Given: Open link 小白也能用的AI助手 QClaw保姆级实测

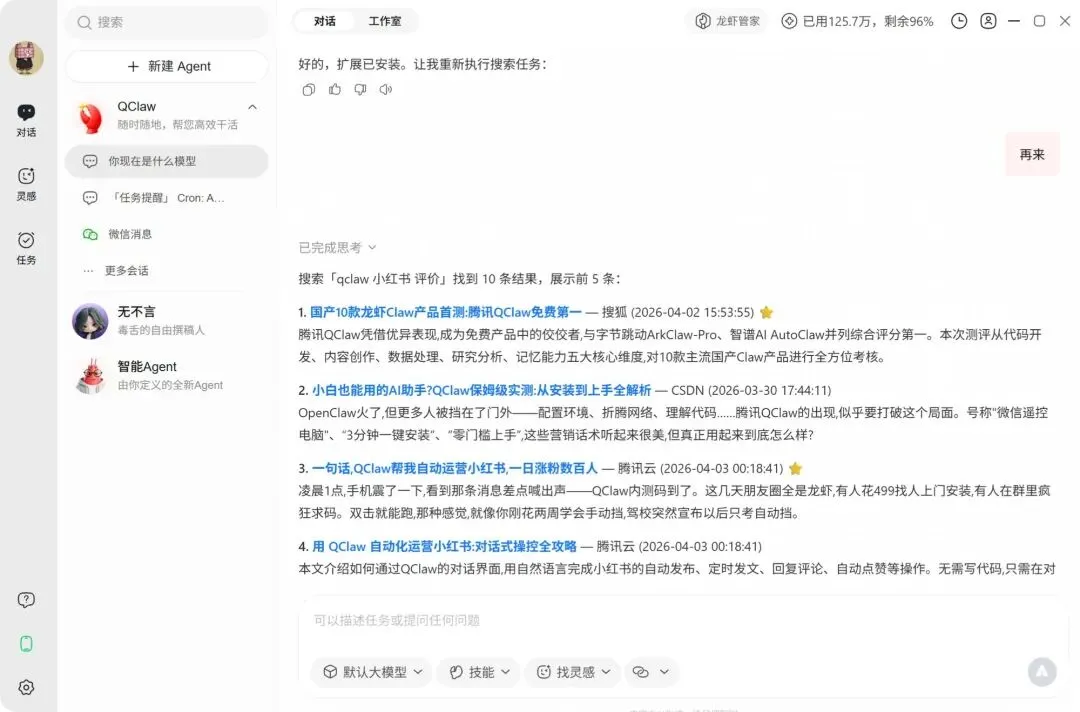Looking at the screenshot, I should [481, 390].
